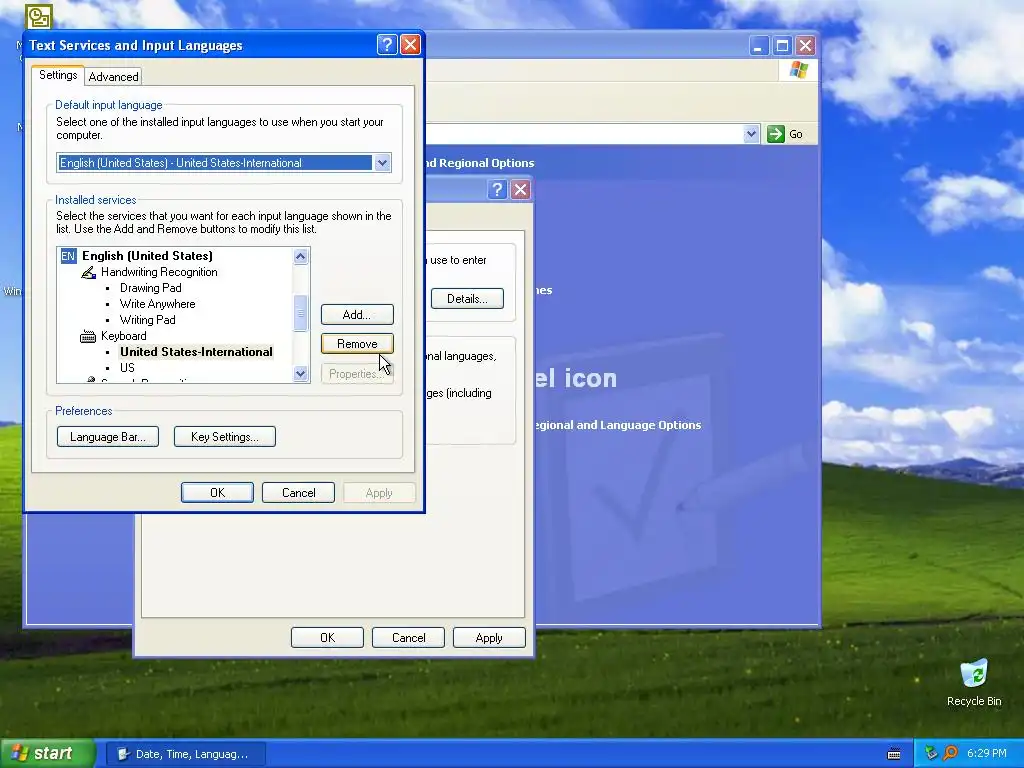Click the Handwriting Recognition pen icon

coord(88,272)
